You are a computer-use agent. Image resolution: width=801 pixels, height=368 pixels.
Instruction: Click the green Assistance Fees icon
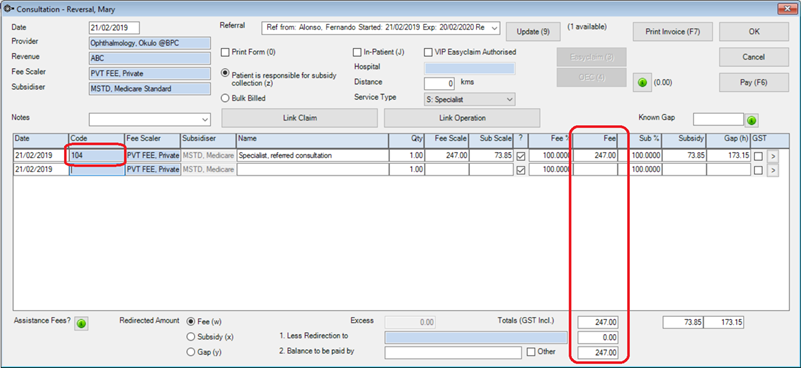pos(81,324)
